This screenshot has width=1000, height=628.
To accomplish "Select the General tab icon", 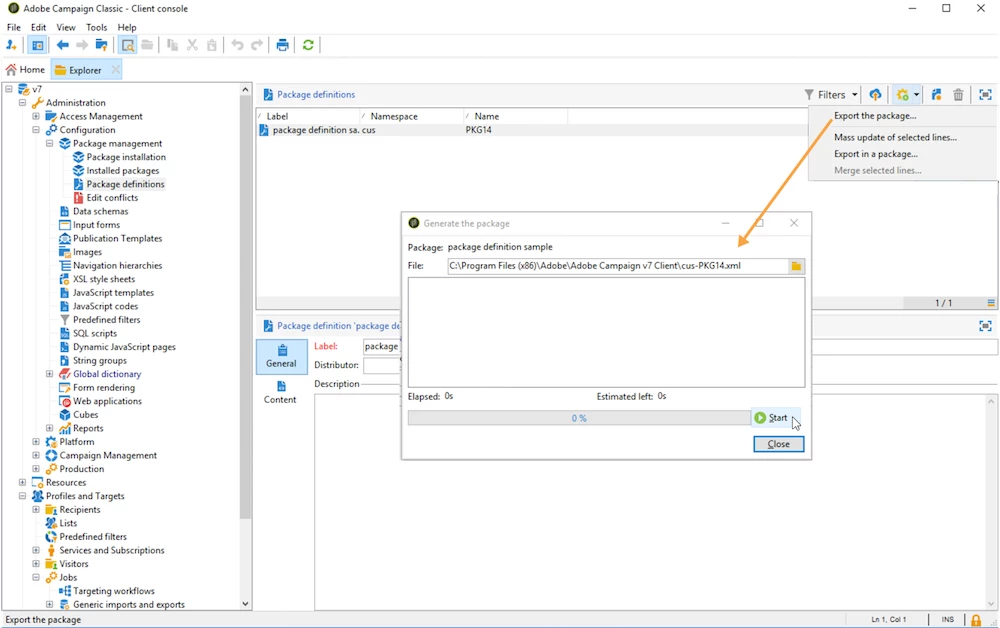I will [x=281, y=356].
